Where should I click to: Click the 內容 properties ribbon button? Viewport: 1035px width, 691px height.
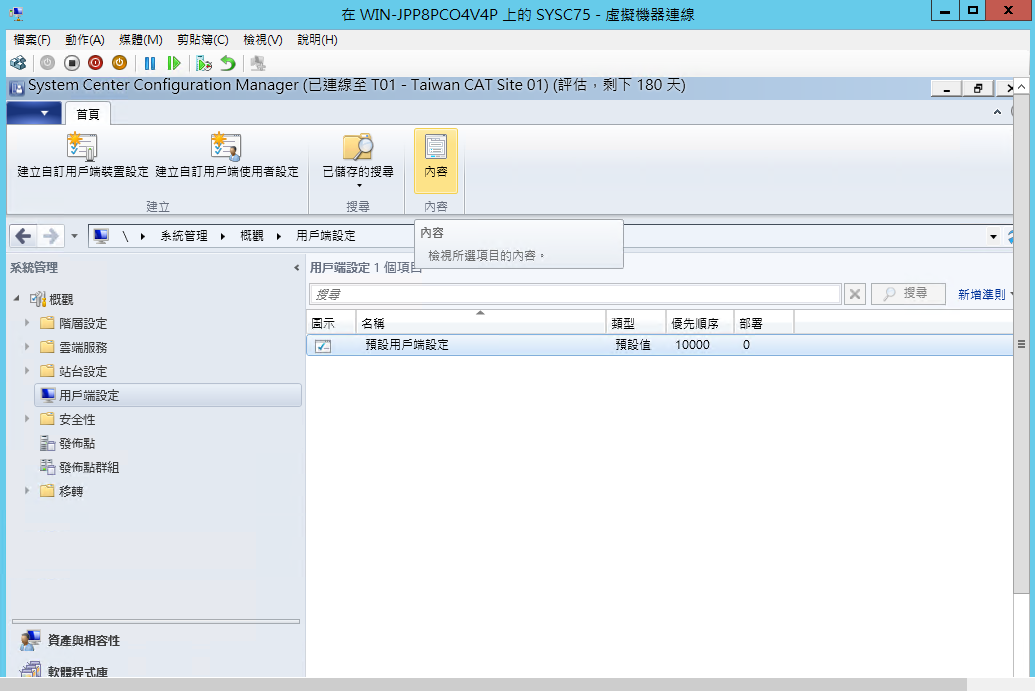tap(436, 160)
